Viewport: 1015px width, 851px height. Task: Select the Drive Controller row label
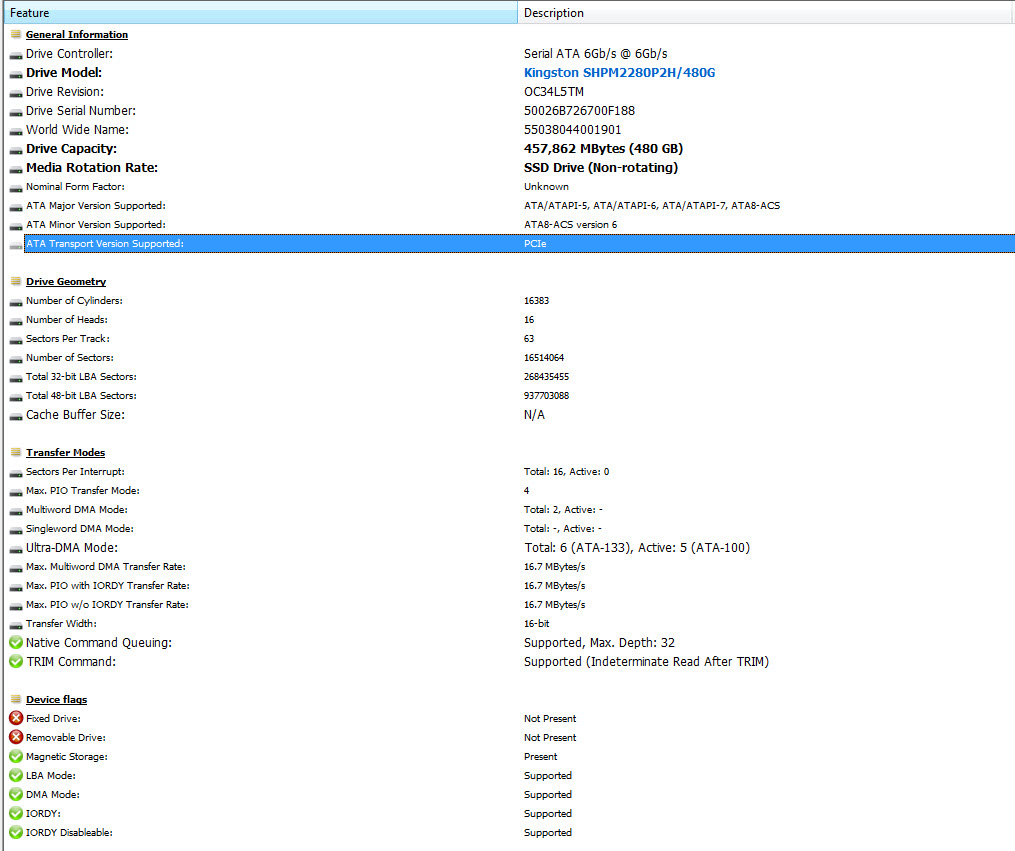(69, 54)
